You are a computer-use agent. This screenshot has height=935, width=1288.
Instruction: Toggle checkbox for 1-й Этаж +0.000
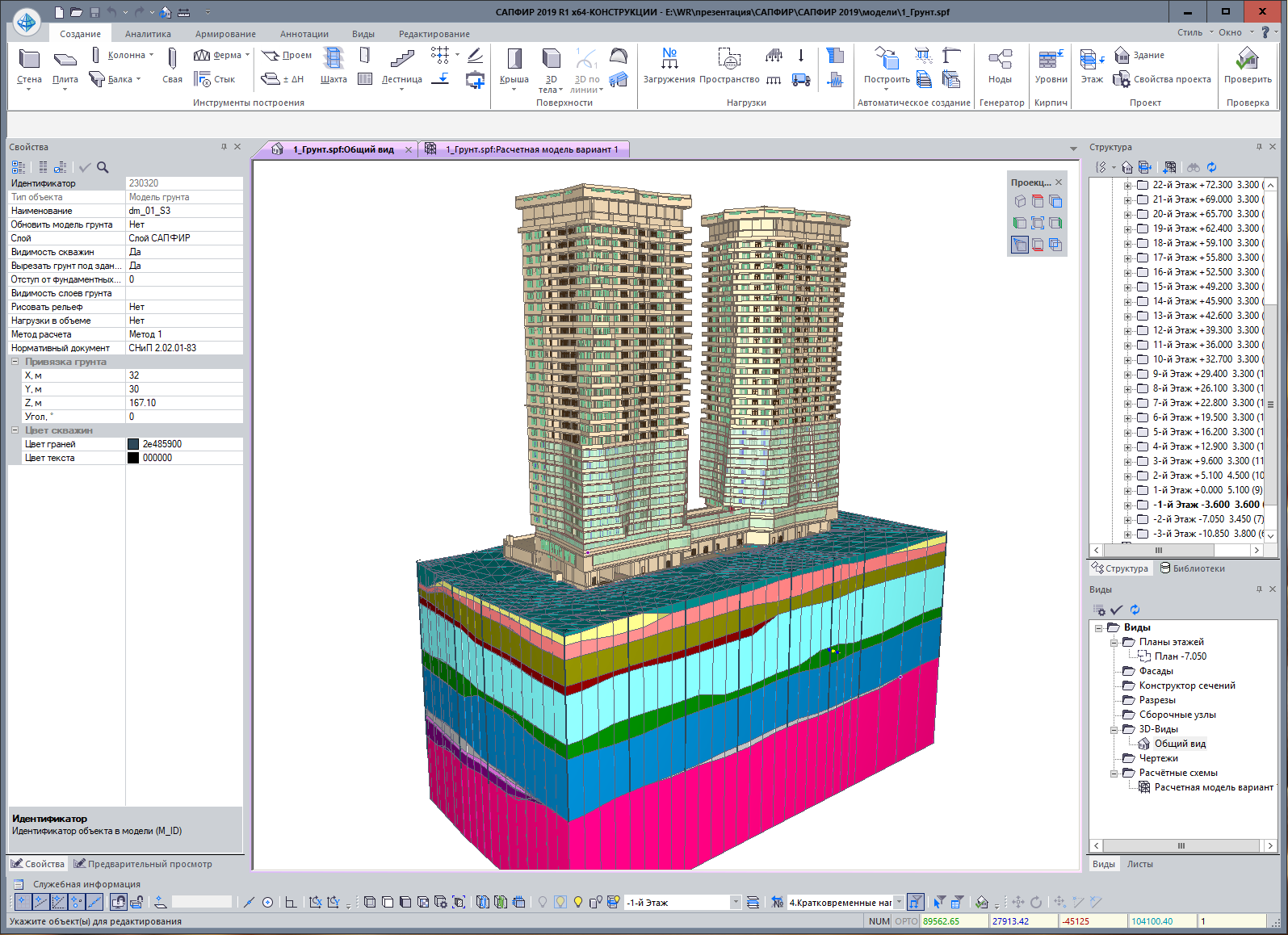tap(1143, 490)
